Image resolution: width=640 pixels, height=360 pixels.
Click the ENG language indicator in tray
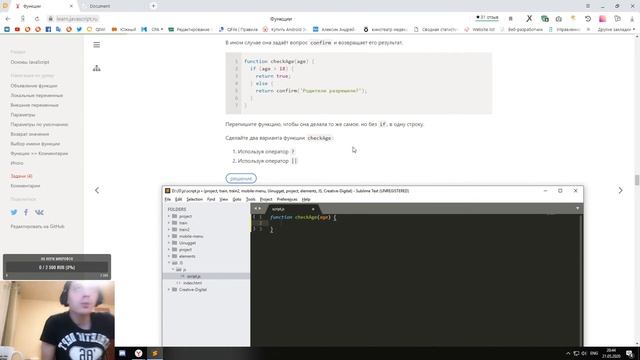point(594,353)
